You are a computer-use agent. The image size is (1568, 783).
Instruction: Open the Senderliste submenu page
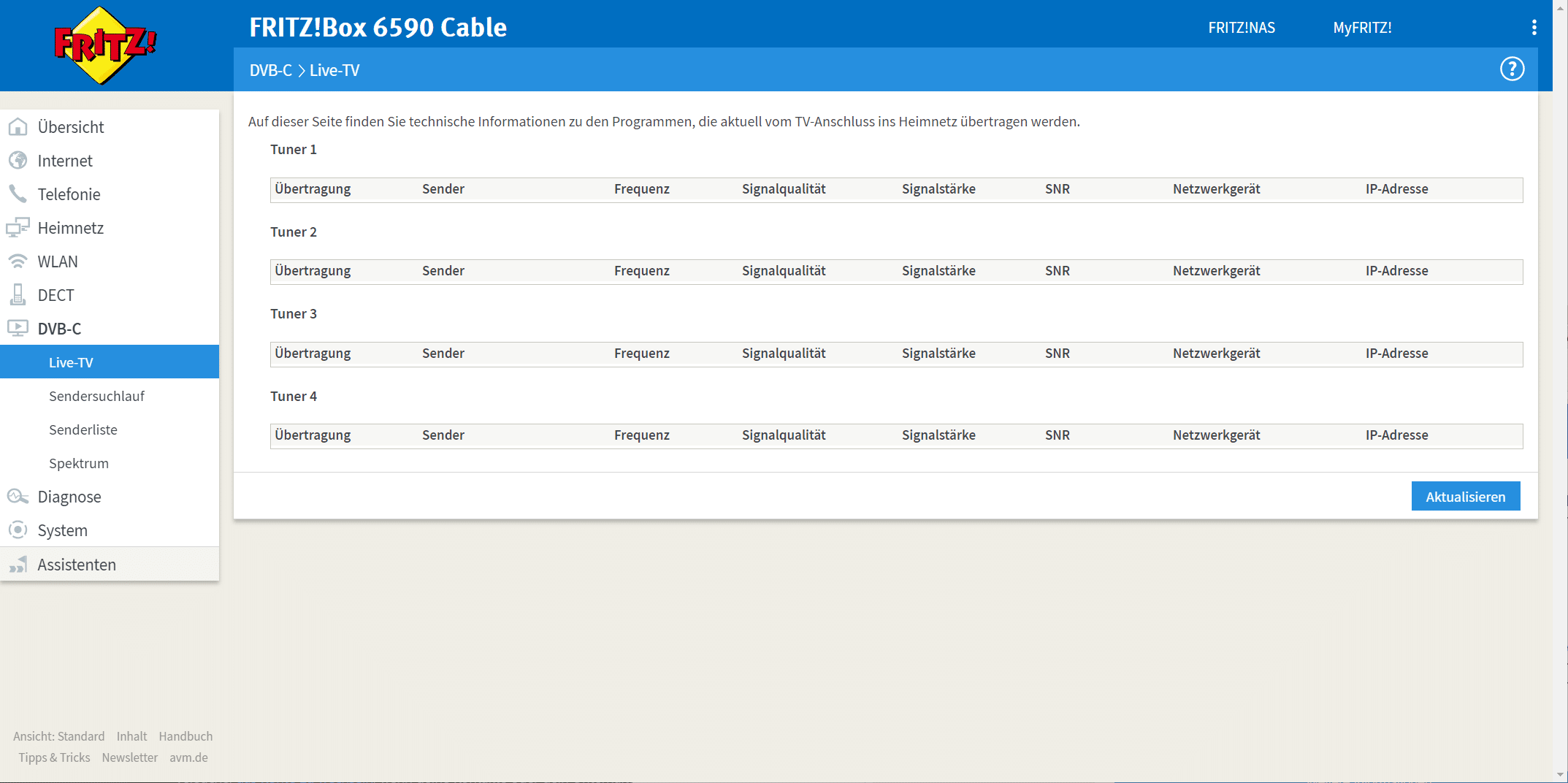(x=83, y=429)
